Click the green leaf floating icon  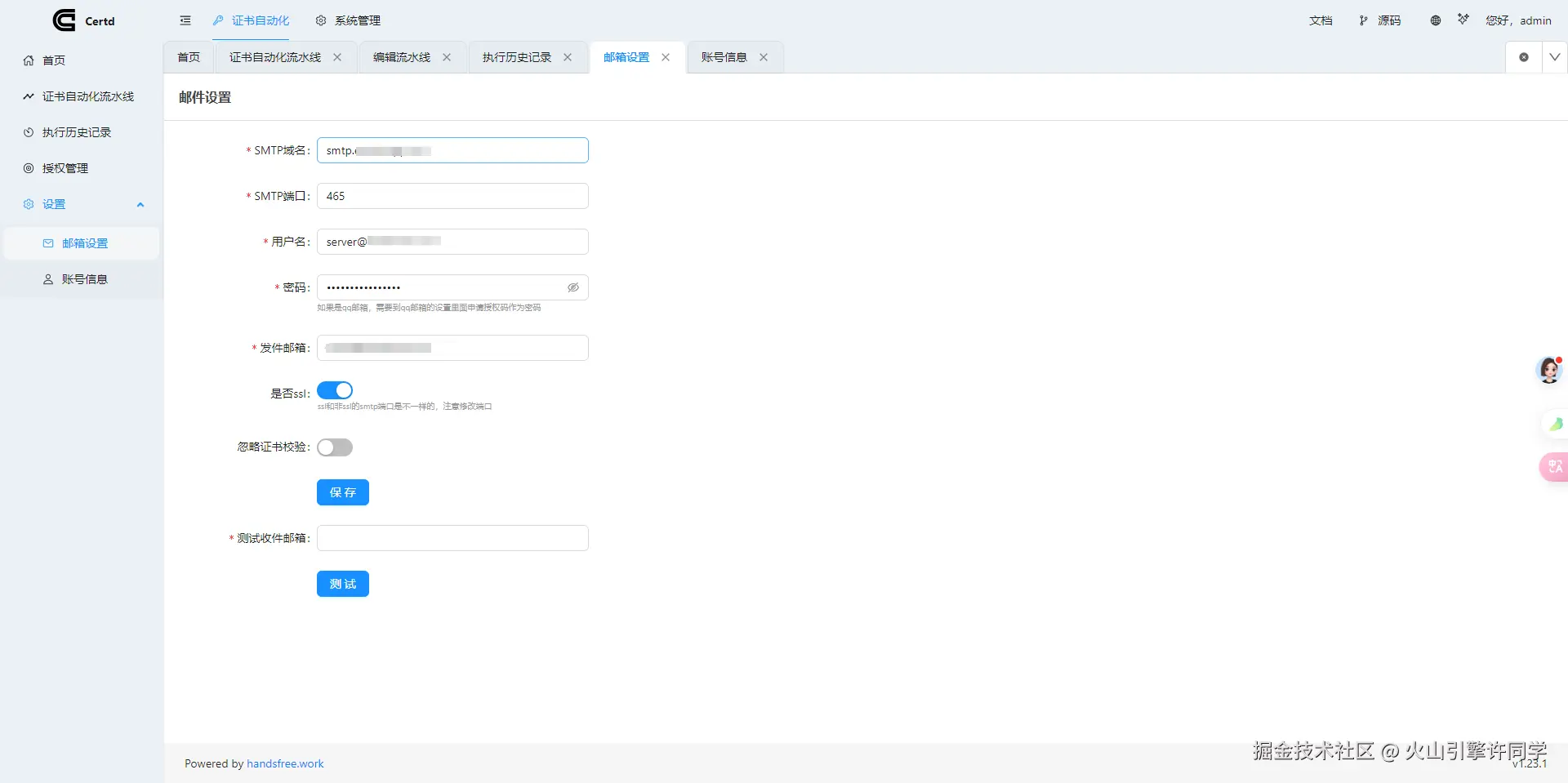(1555, 424)
